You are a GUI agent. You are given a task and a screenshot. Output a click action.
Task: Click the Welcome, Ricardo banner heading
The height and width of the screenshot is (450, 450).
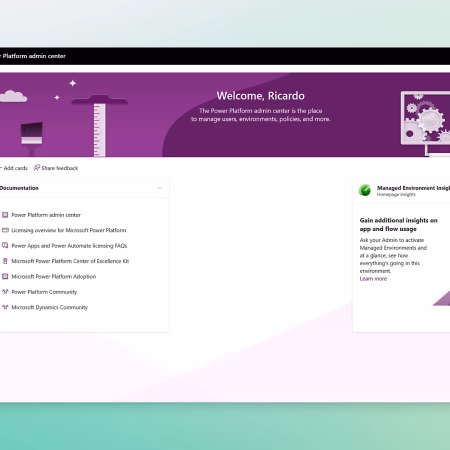261,96
